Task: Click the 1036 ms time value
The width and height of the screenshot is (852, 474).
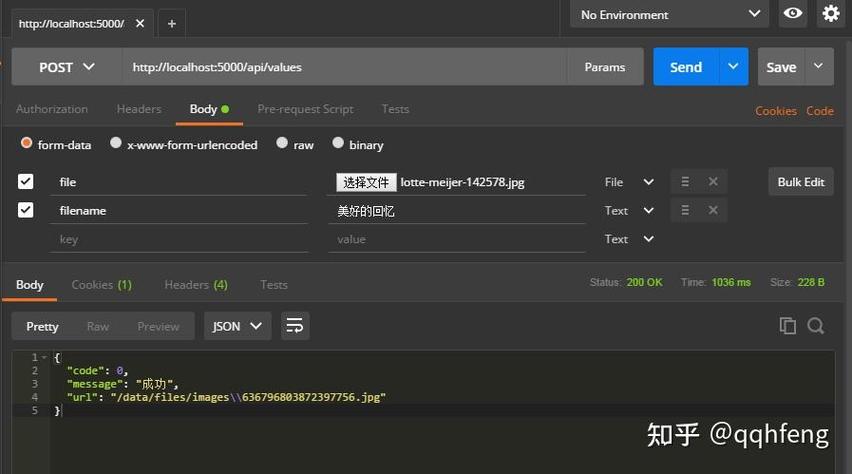Action: pyautogui.click(x=731, y=282)
